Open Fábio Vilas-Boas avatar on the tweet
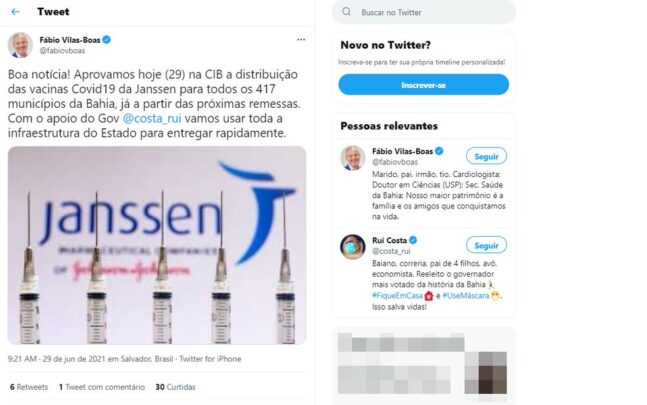Viewport: 647px width, 405px height. tap(20, 45)
